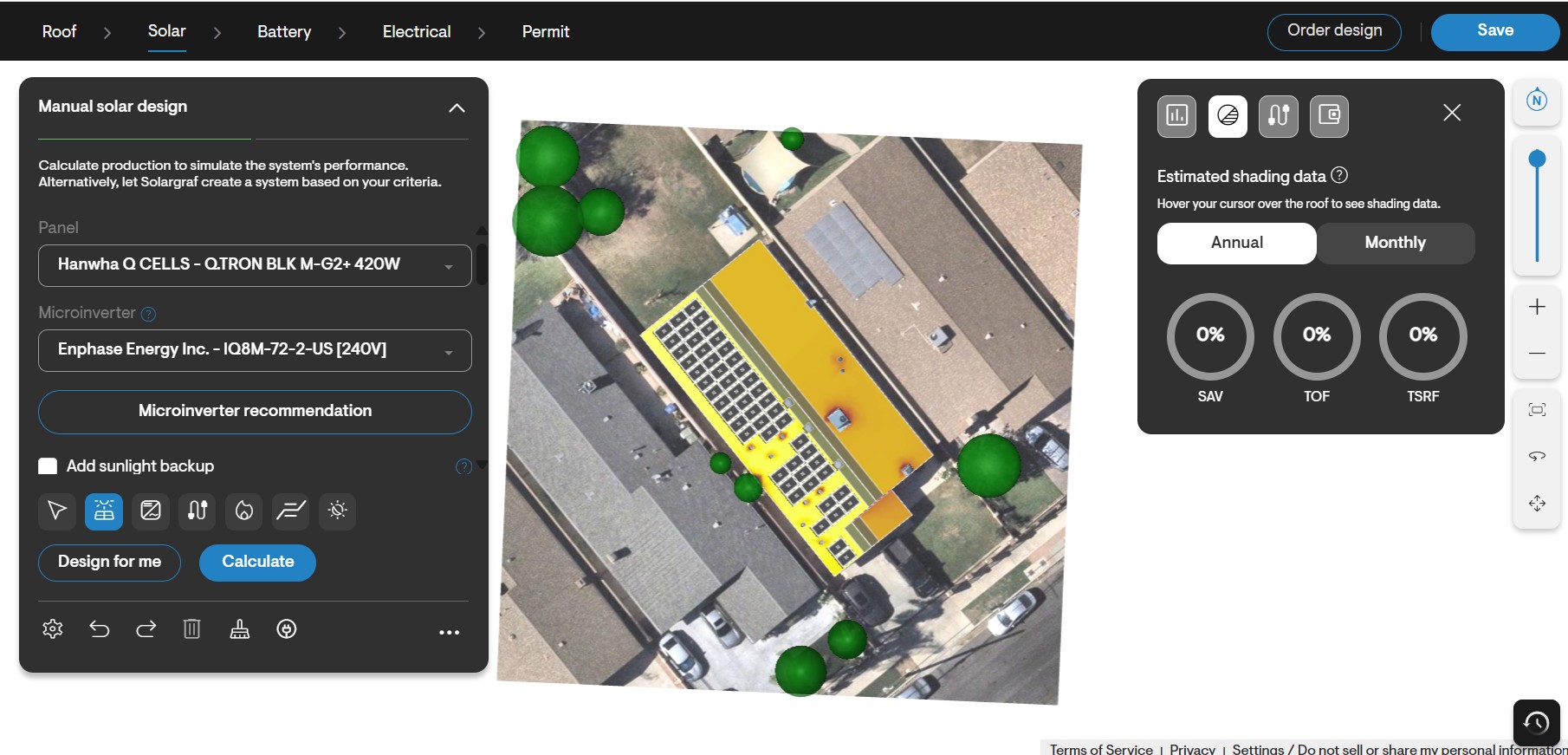Open the Microinverter selection dropdown
Screen dimensions: 1568x755
255,350
